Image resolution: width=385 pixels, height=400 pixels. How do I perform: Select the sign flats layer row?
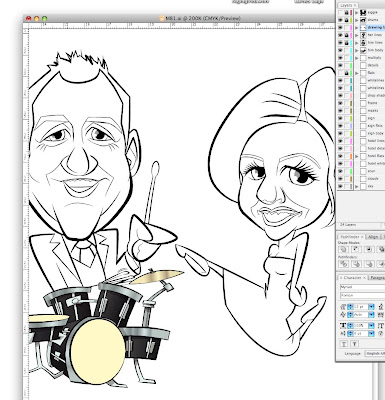pos(361,126)
